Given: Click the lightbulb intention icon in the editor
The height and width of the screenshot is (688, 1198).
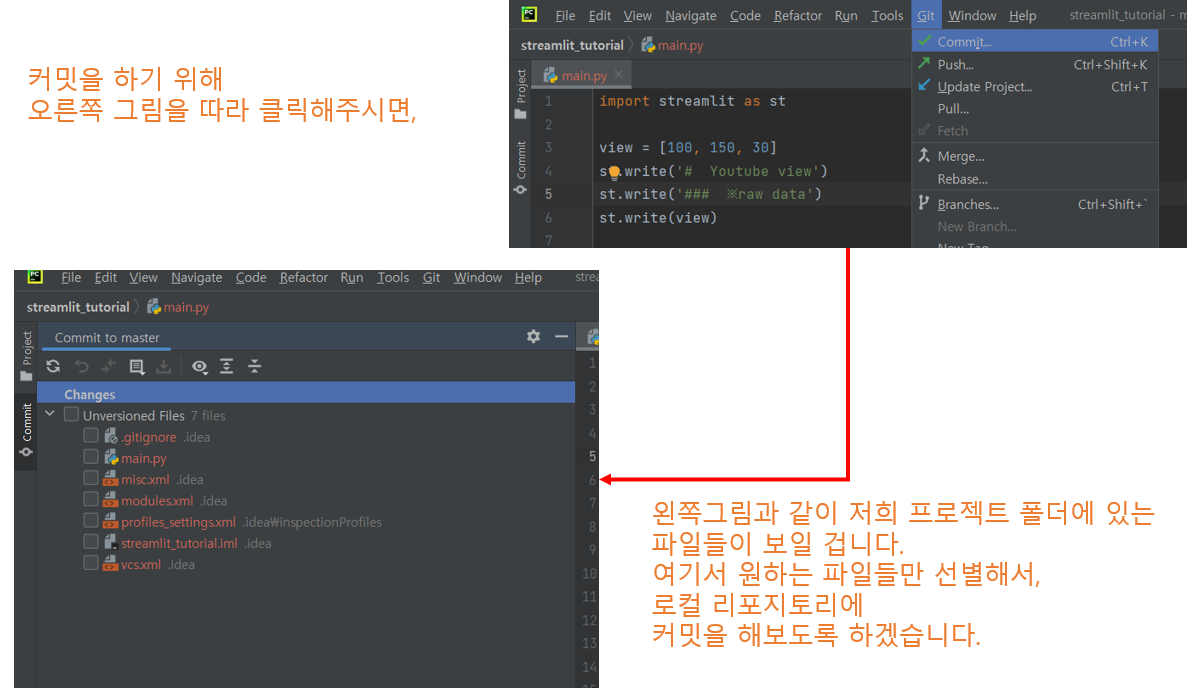Looking at the screenshot, I should click(614, 172).
